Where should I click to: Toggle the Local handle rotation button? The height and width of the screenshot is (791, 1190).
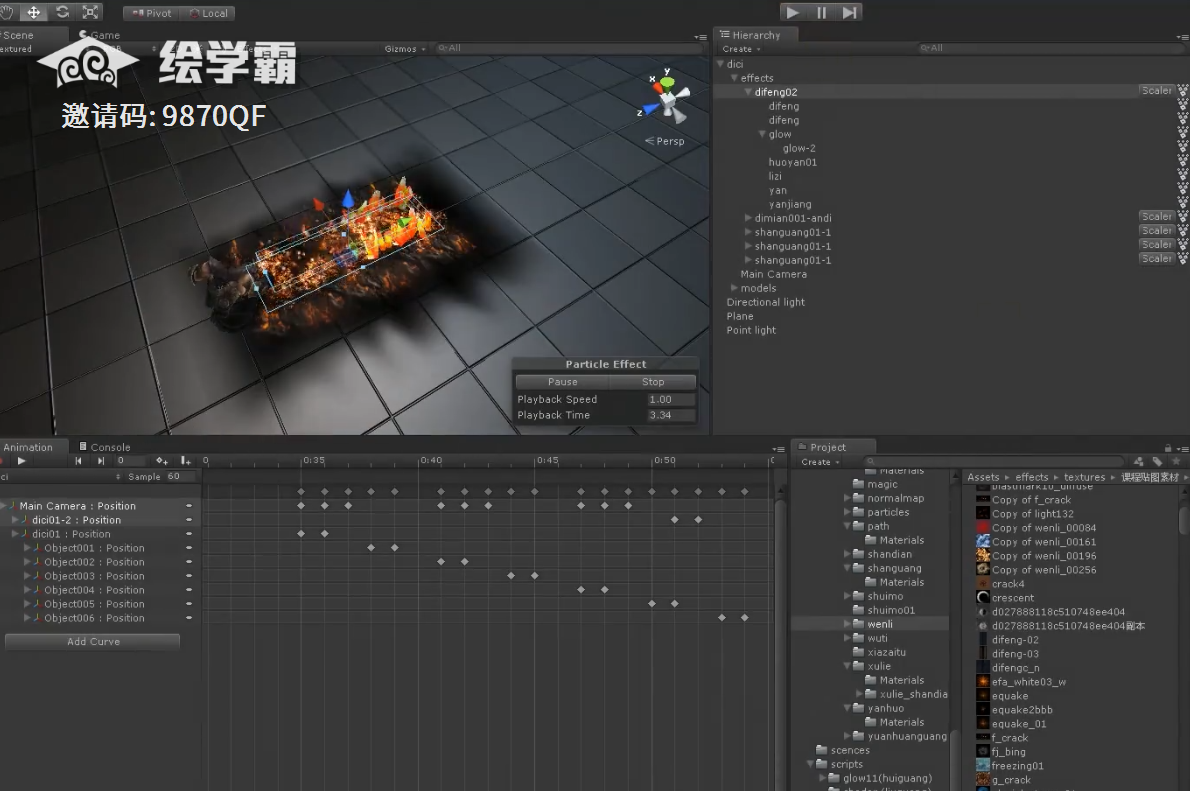click(x=208, y=13)
